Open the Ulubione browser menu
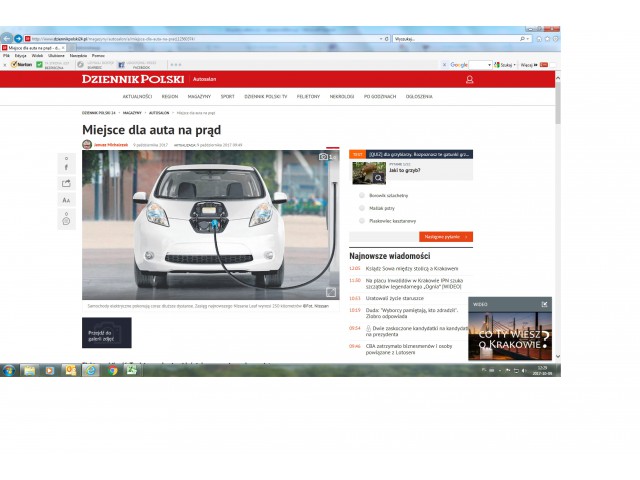The height and width of the screenshot is (480, 640). coord(56,55)
